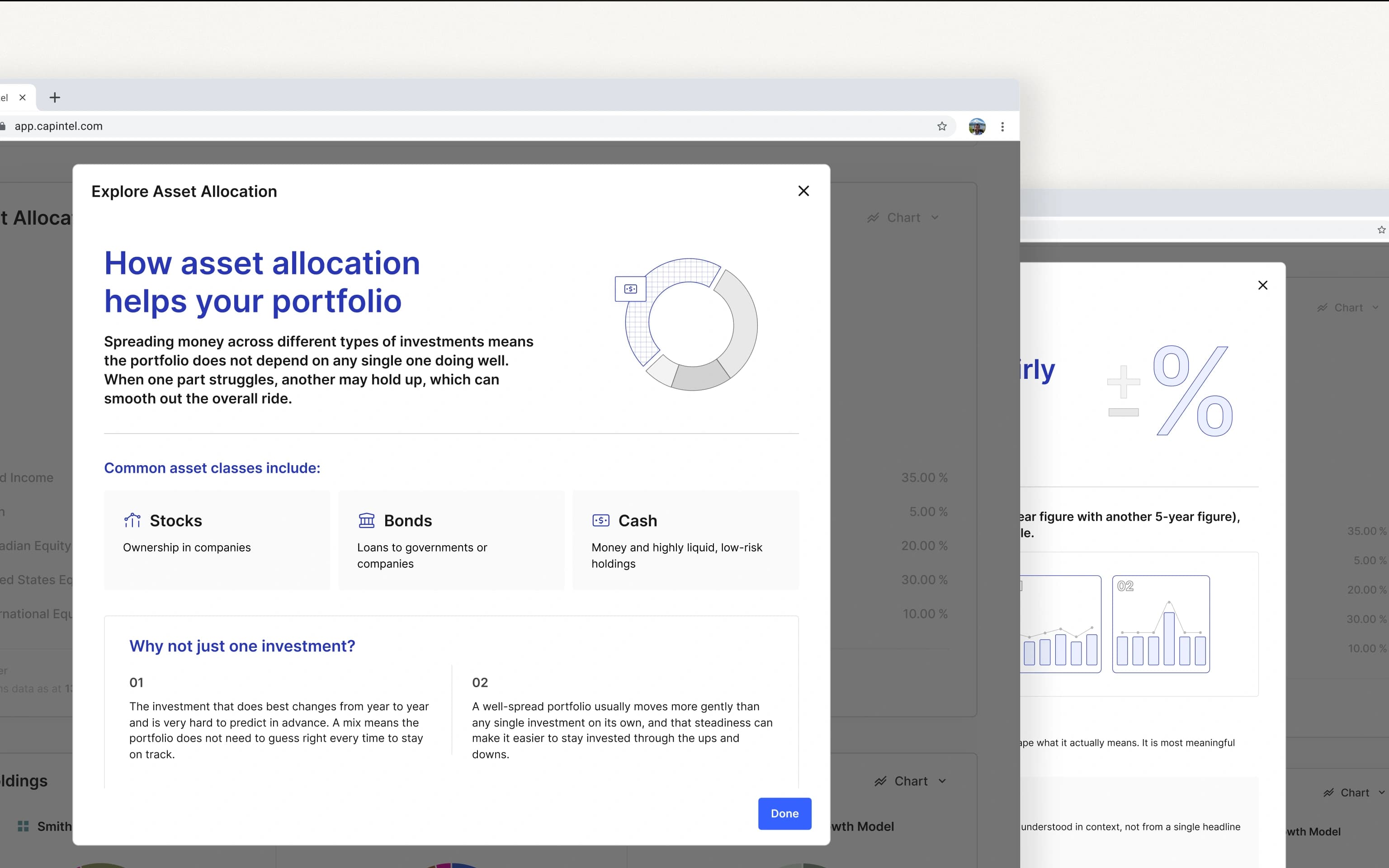The height and width of the screenshot is (868, 1389).
Task: Open the browser profile avatar
Action: tap(977, 126)
